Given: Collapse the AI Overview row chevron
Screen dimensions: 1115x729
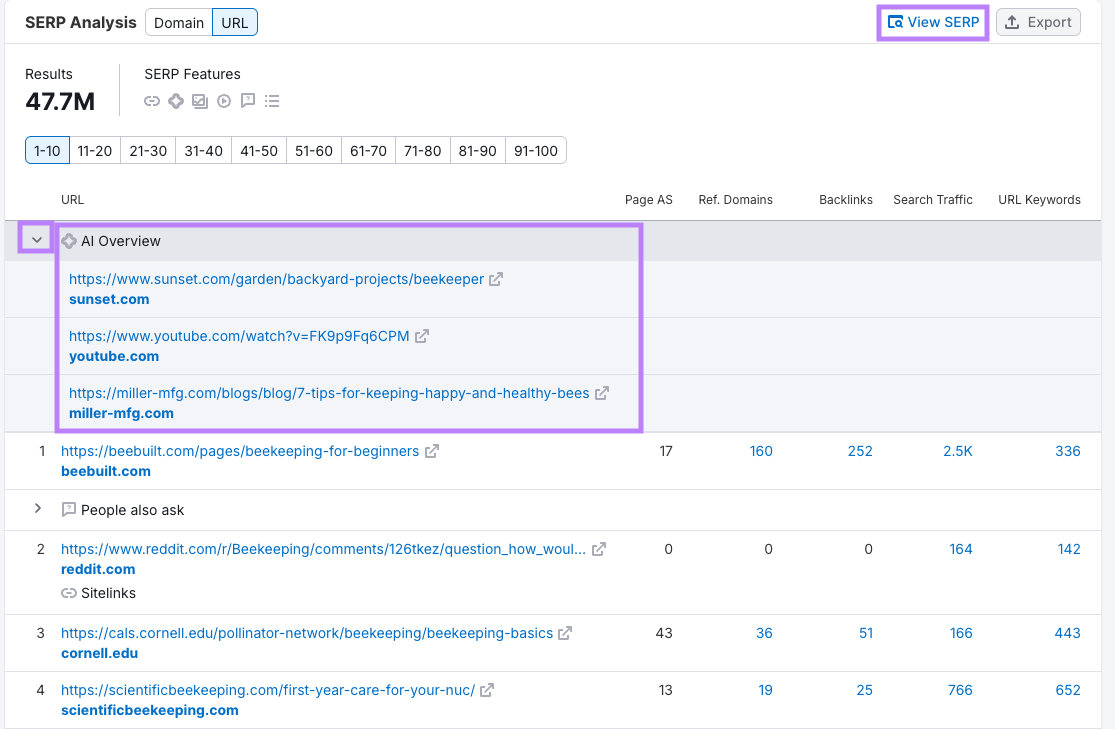Looking at the screenshot, I should click(x=37, y=240).
